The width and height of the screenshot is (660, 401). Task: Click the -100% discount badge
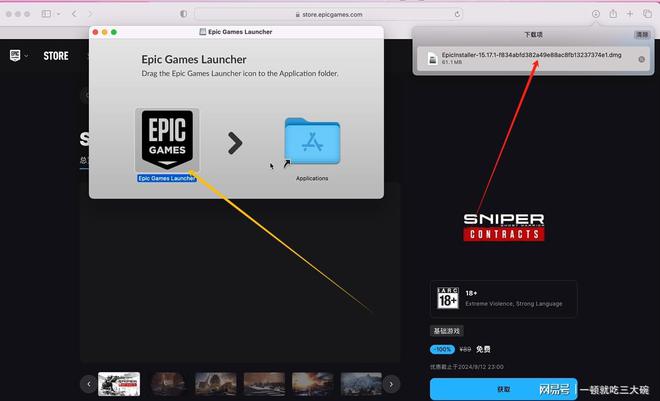pyautogui.click(x=442, y=349)
